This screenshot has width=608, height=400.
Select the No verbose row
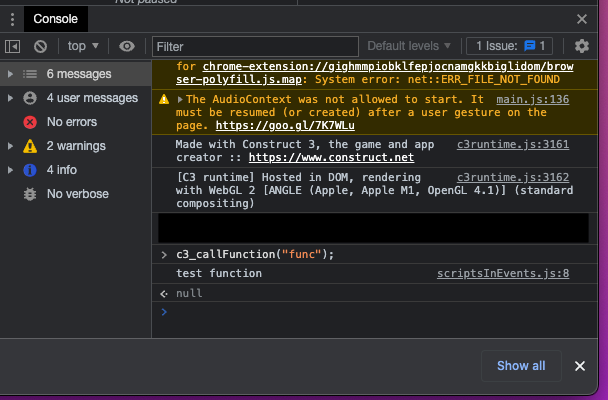click(76, 194)
